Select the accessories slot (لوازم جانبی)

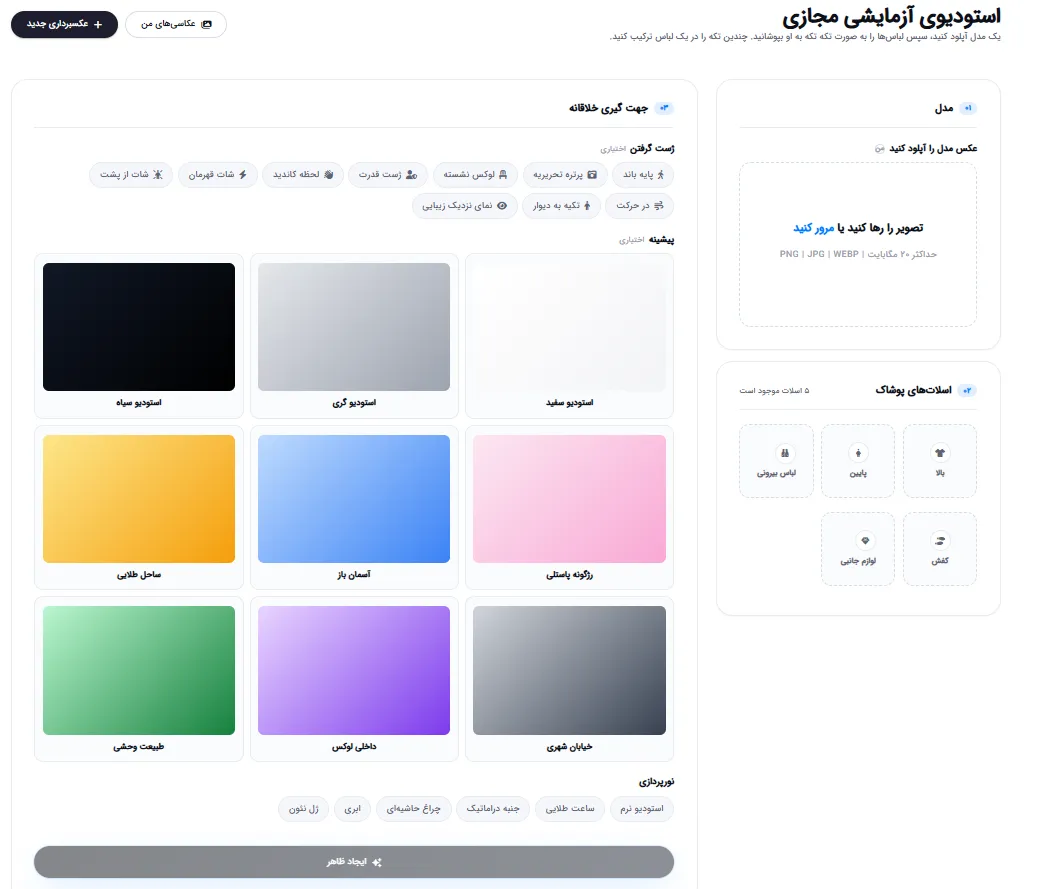pos(858,549)
